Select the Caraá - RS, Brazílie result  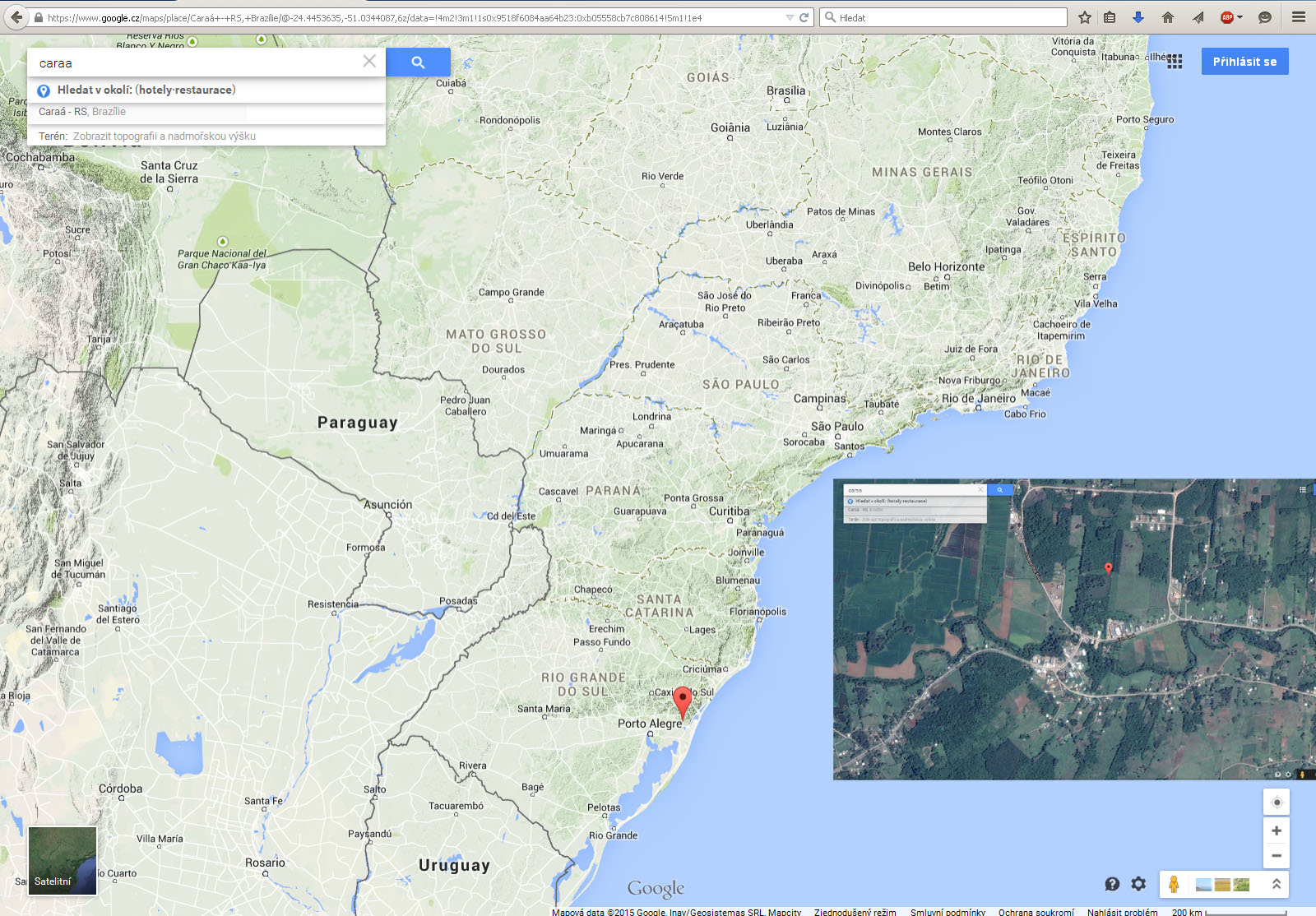click(x=206, y=112)
